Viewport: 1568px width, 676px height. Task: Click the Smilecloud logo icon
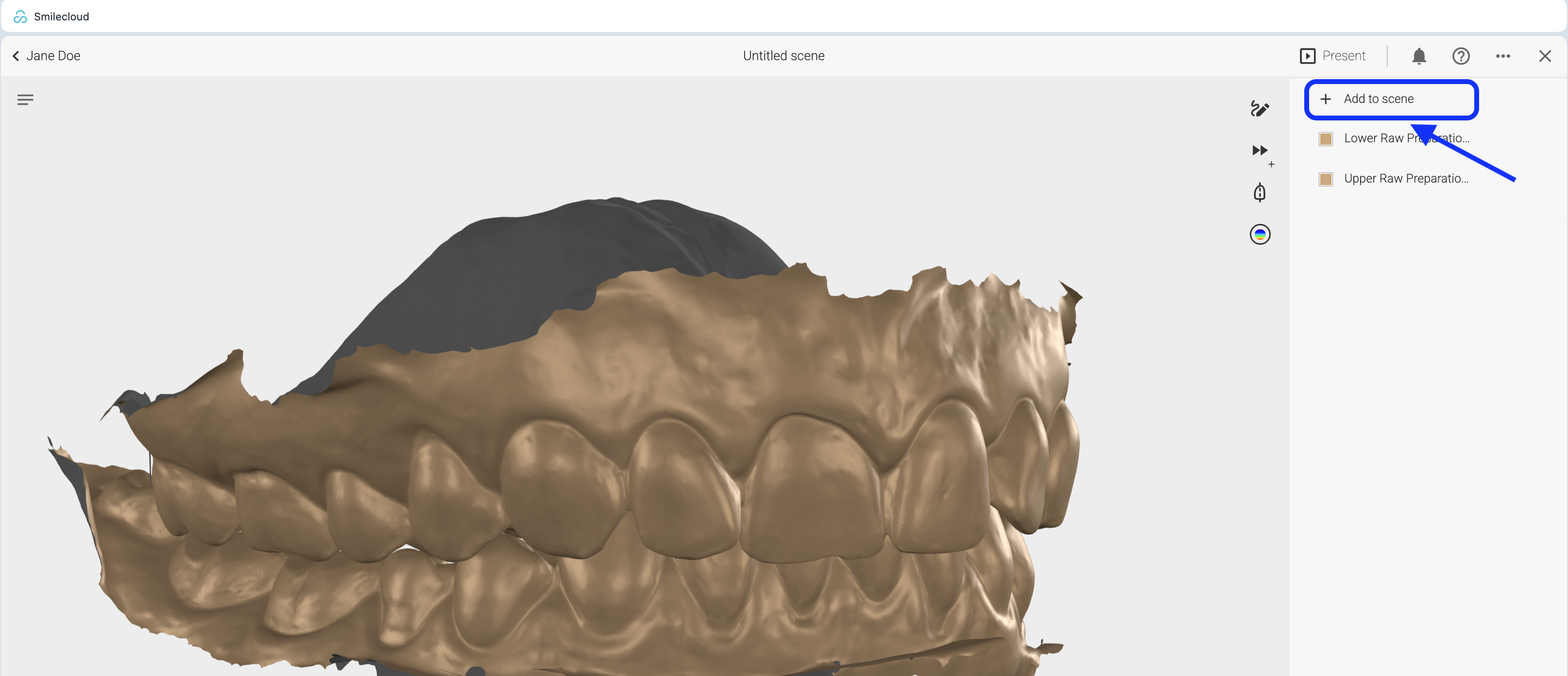pos(20,17)
